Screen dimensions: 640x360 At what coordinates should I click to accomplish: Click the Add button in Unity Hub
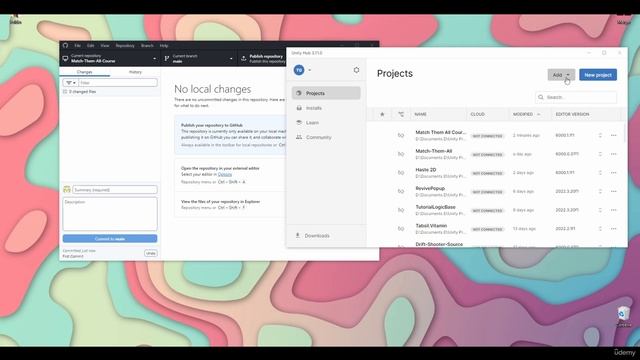(561, 75)
